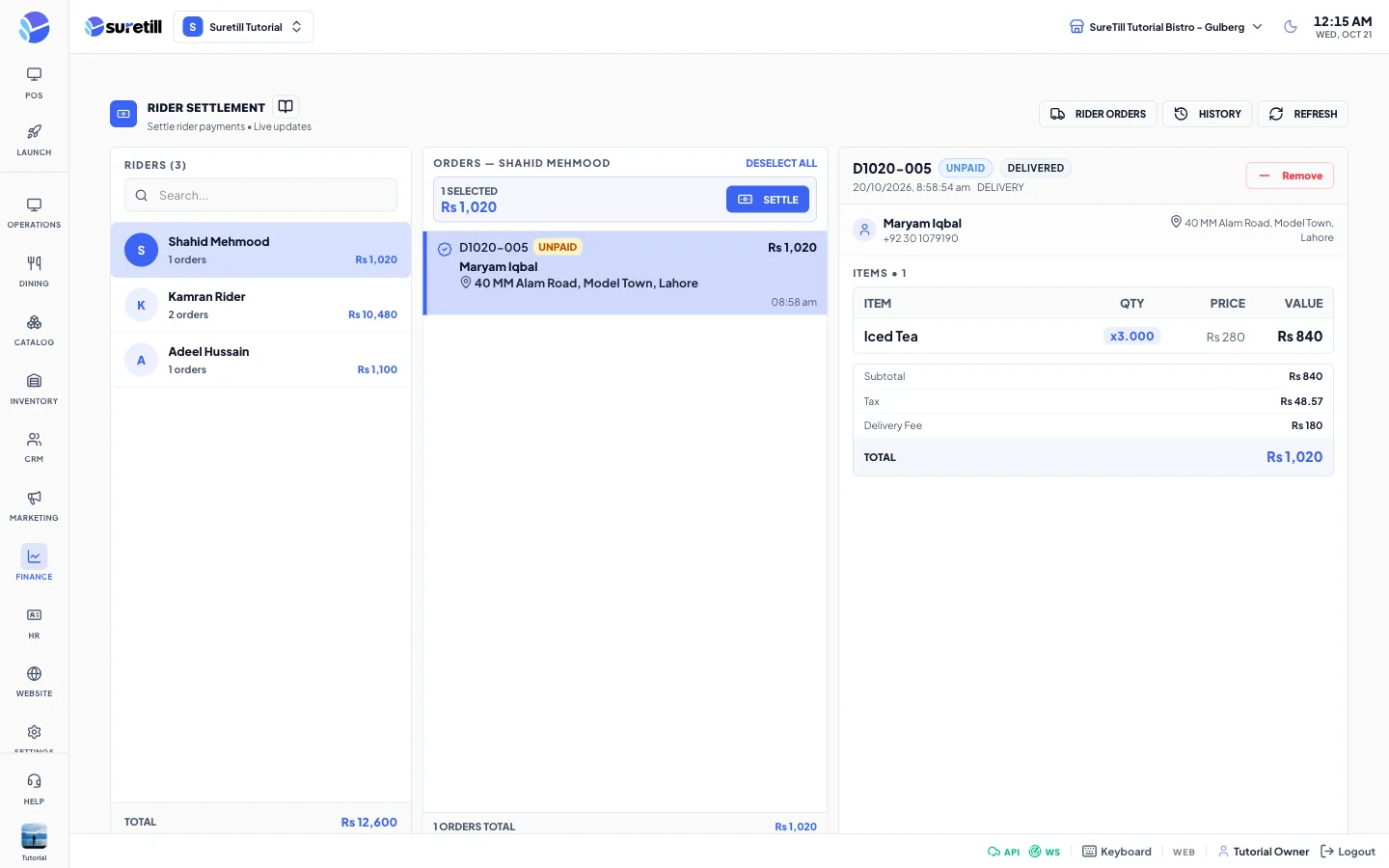
Task: Click the Tutorial avatar thumbnail
Action: point(34,836)
